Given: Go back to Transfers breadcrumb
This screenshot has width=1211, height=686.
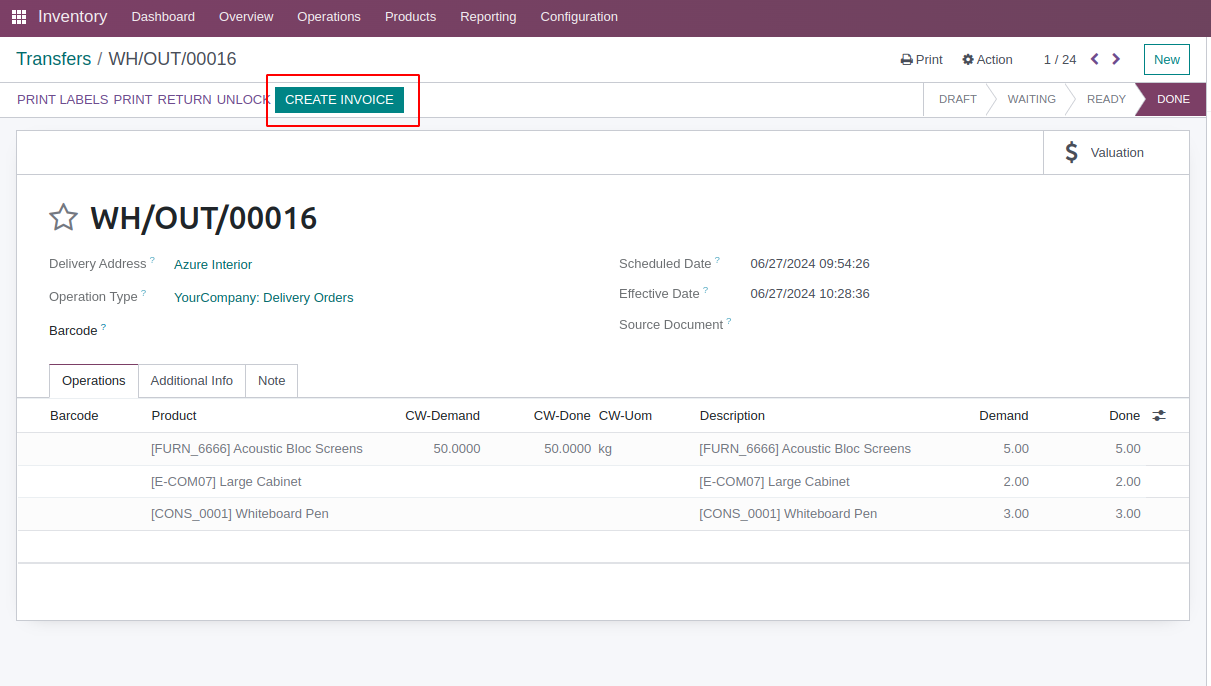Looking at the screenshot, I should pyautogui.click(x=54, y=59).
